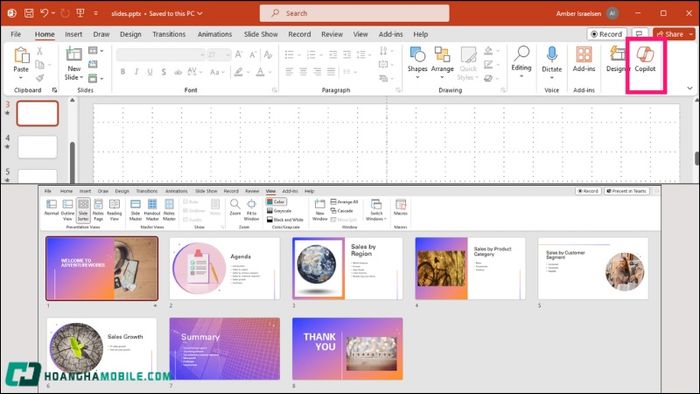This screenshot has width=700, height=394.
Task: Open the Arrange objects menu
Action: tap(442, 62)
